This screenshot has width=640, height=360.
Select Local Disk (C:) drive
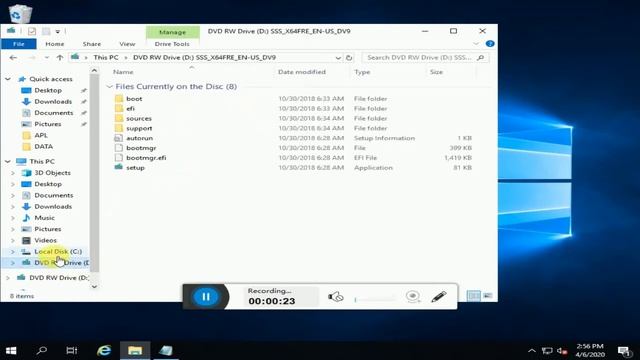pos(58,251)
